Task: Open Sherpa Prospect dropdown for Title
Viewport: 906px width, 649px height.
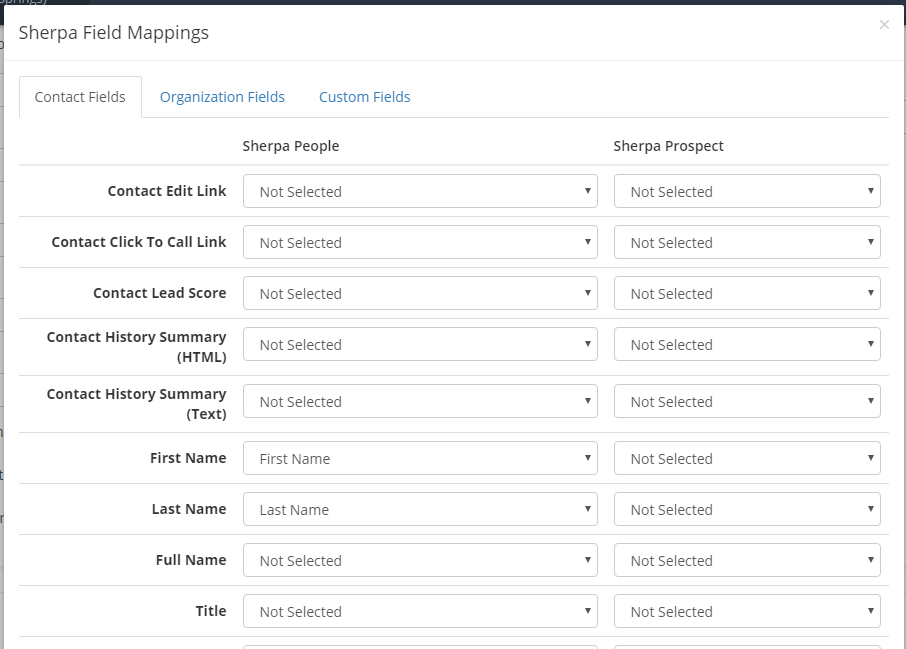Action: 747,611
